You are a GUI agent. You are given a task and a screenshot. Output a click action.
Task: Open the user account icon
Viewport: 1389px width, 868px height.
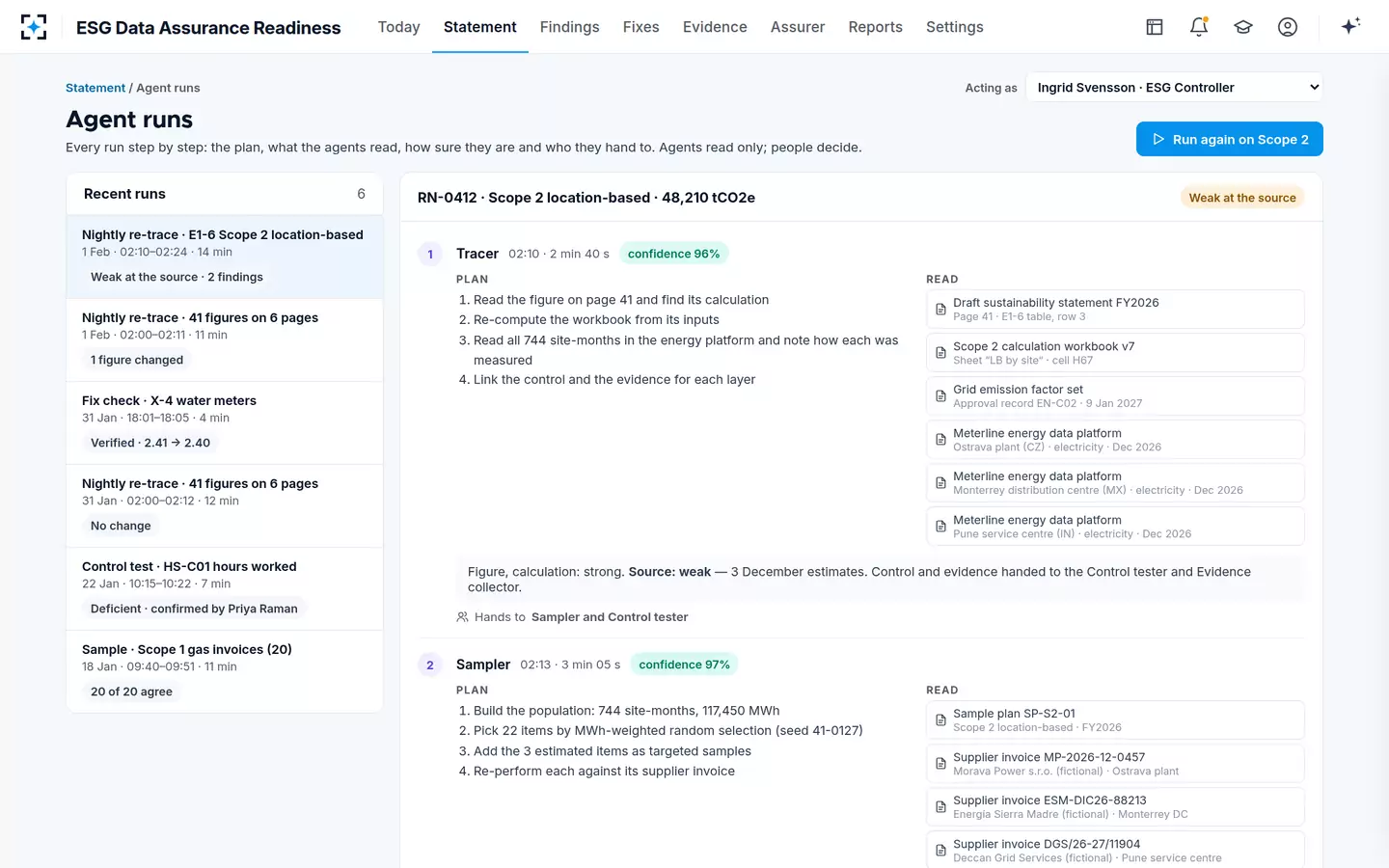(x=1288, y=27)
